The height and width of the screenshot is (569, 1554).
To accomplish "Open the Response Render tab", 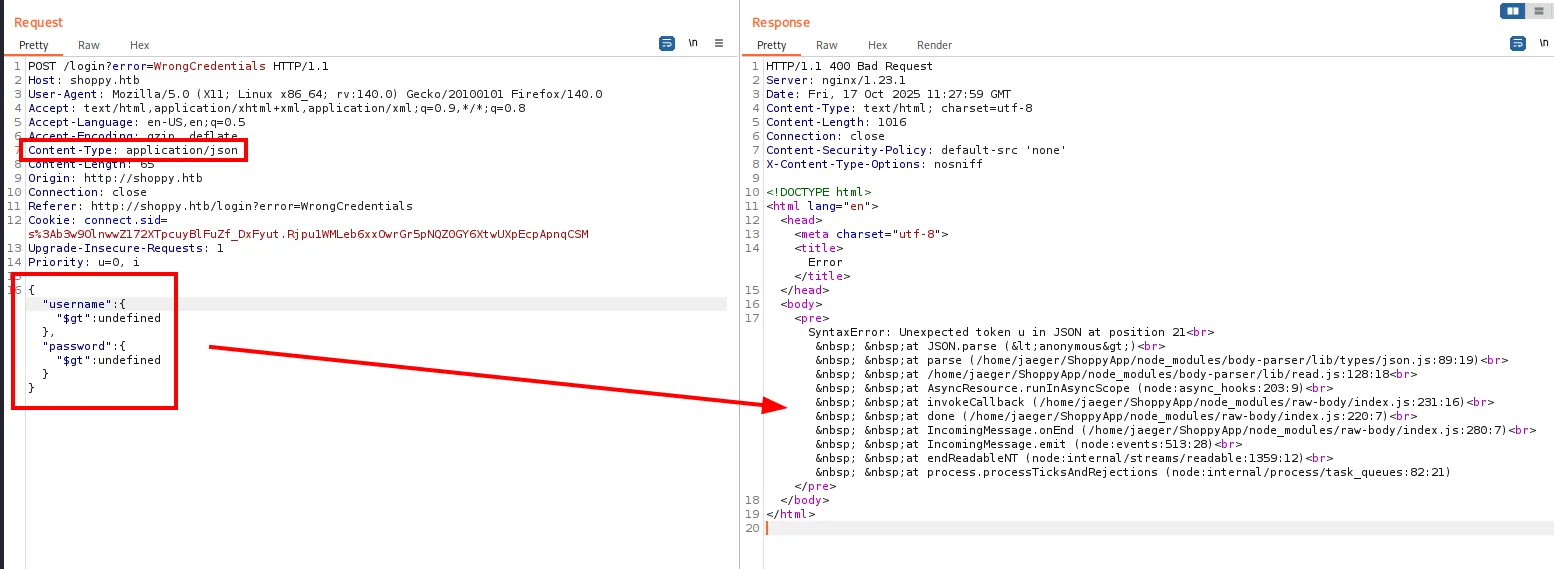I will coord(934,45).
